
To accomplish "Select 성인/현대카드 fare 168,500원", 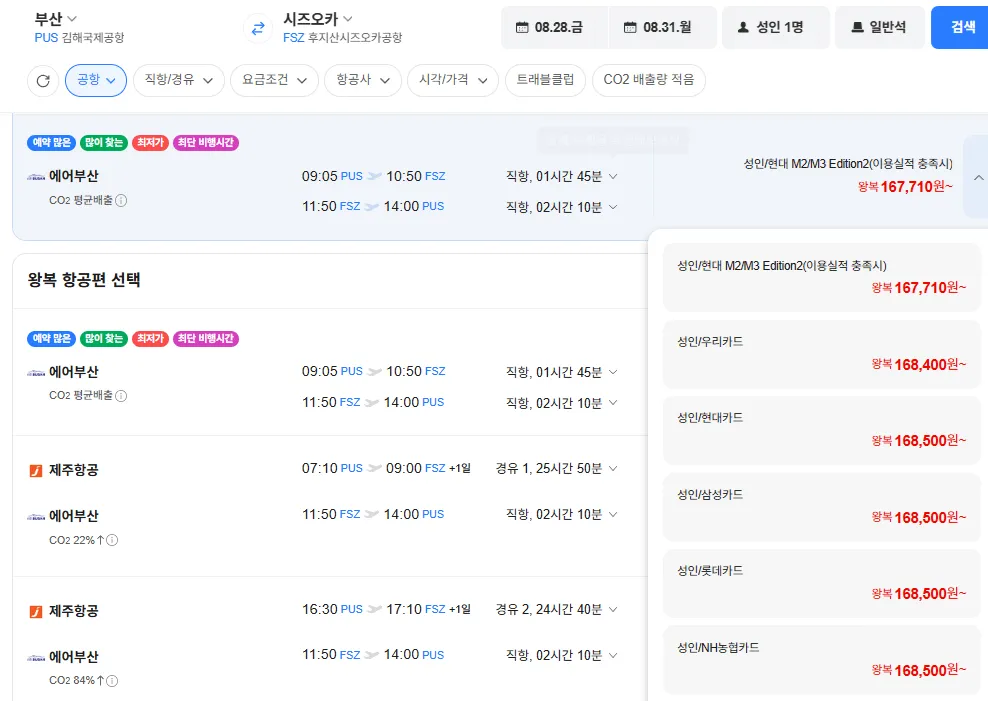I will (822, 430).
